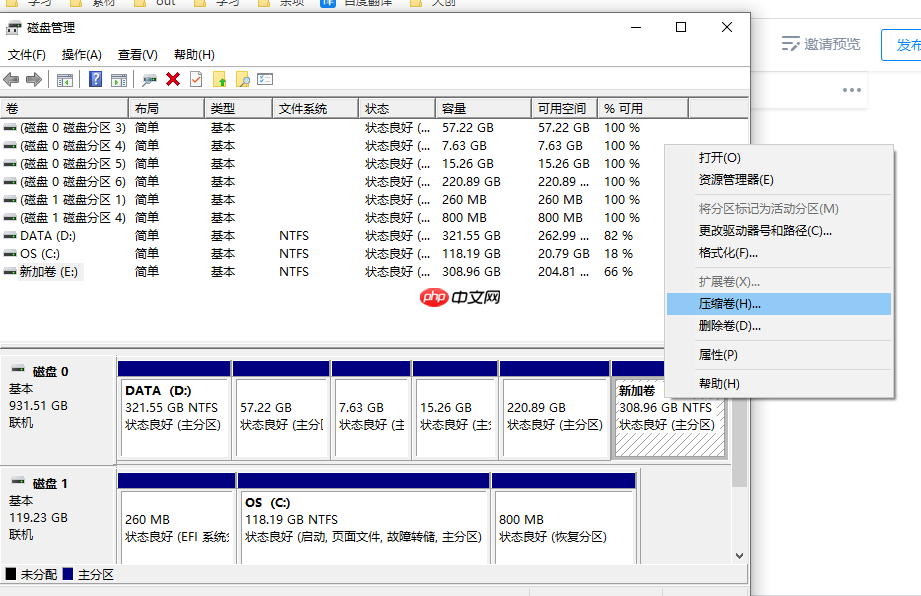Click the back arrow toolbar icon
The image size is (921, 596).
[x=12, y=79]
